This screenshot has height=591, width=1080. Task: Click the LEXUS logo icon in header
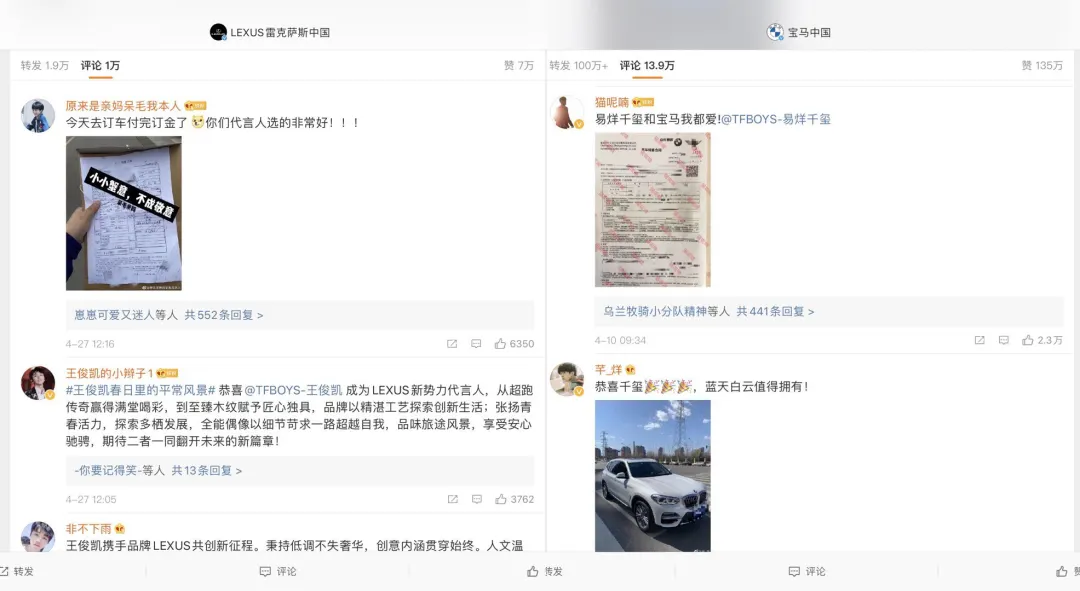pyautogui.click(x=218, y=32)
